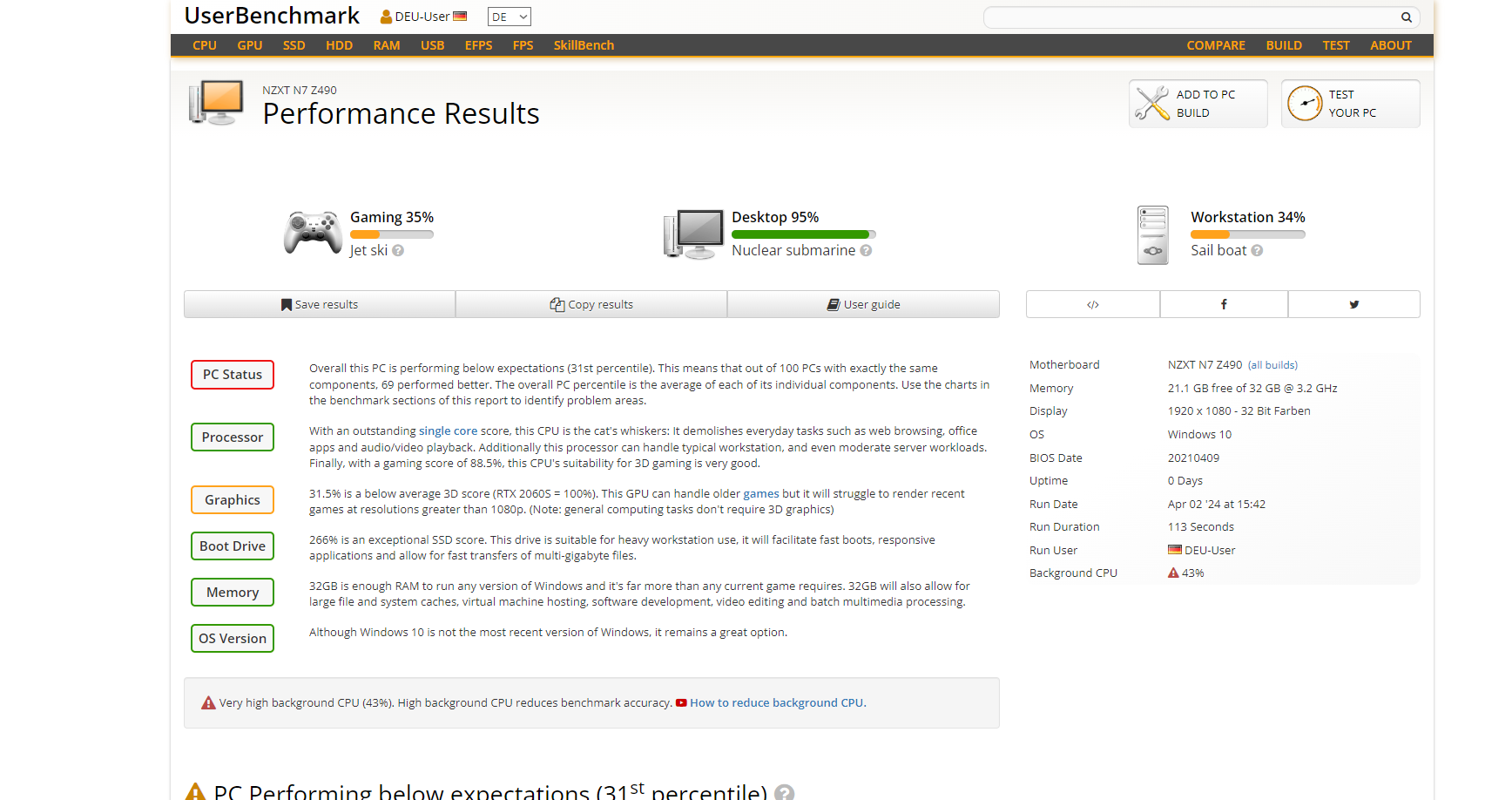Open the TEST page
Screen dimensions: 1512x800
point(1336,45)
